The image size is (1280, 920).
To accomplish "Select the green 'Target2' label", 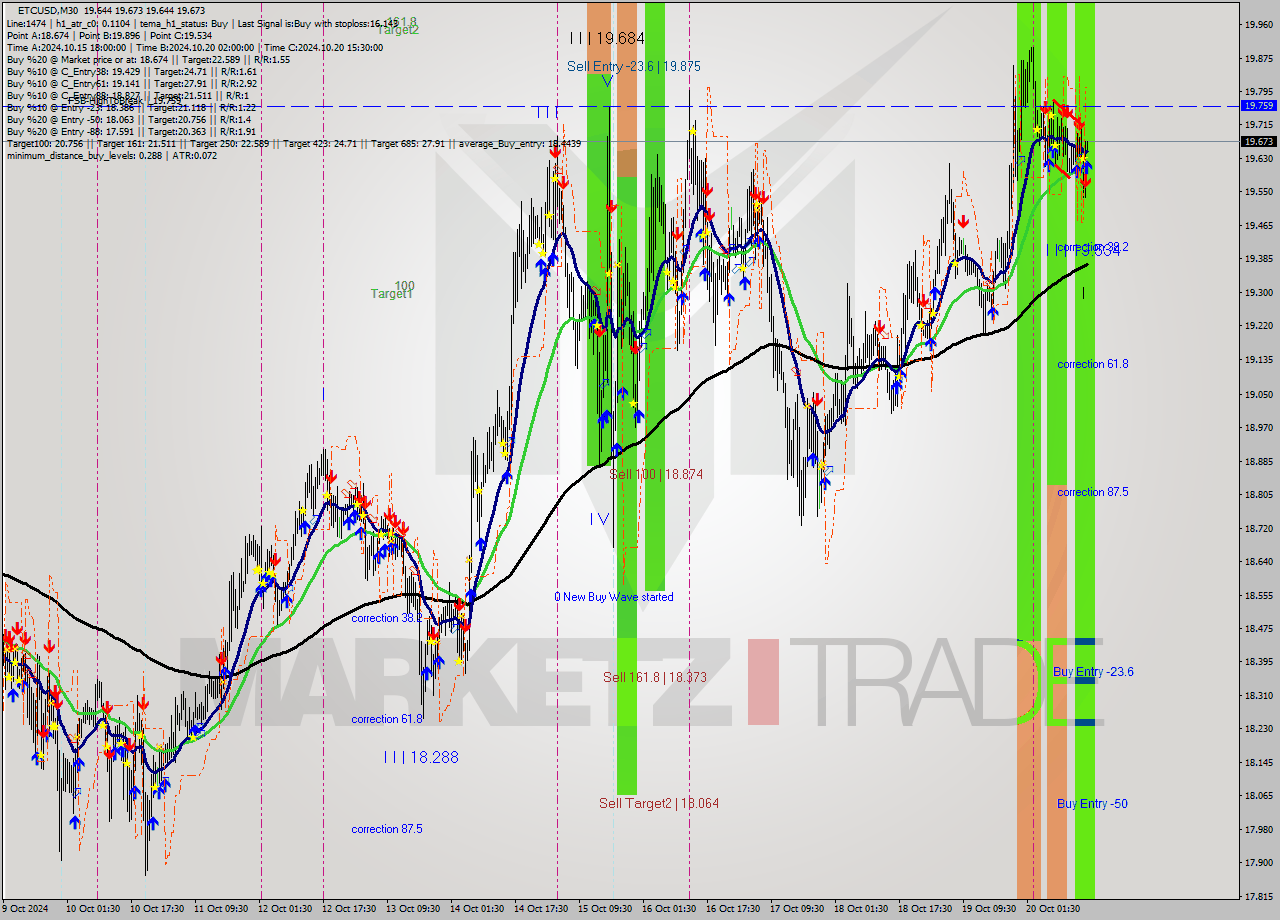I will pos(398,30).
